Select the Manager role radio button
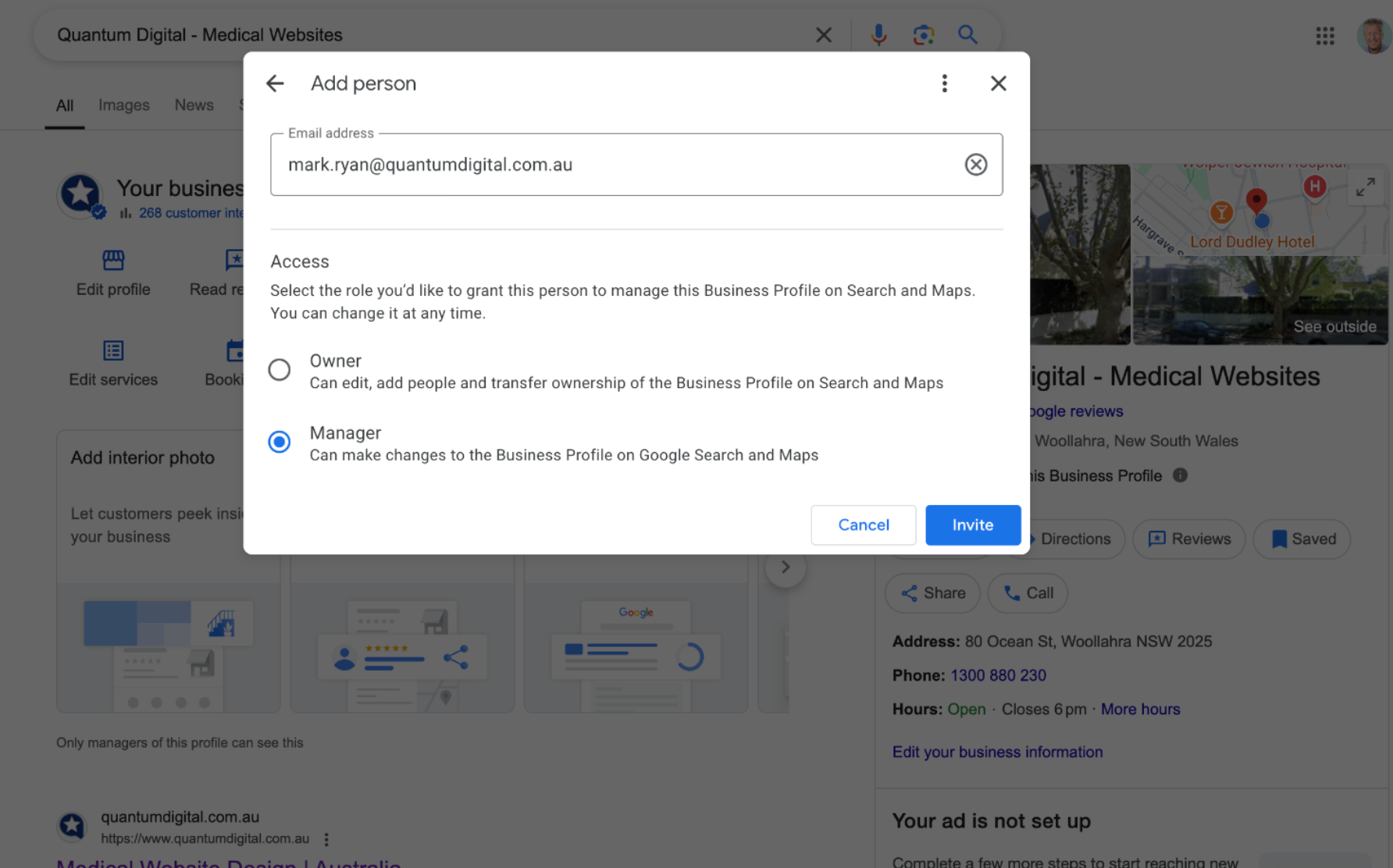The height and width of the screenshot is (868, 1393). tap(280, 442)
